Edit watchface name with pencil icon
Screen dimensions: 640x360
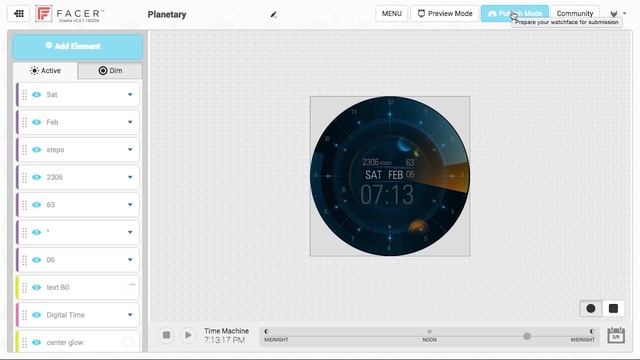pos(273,15)
